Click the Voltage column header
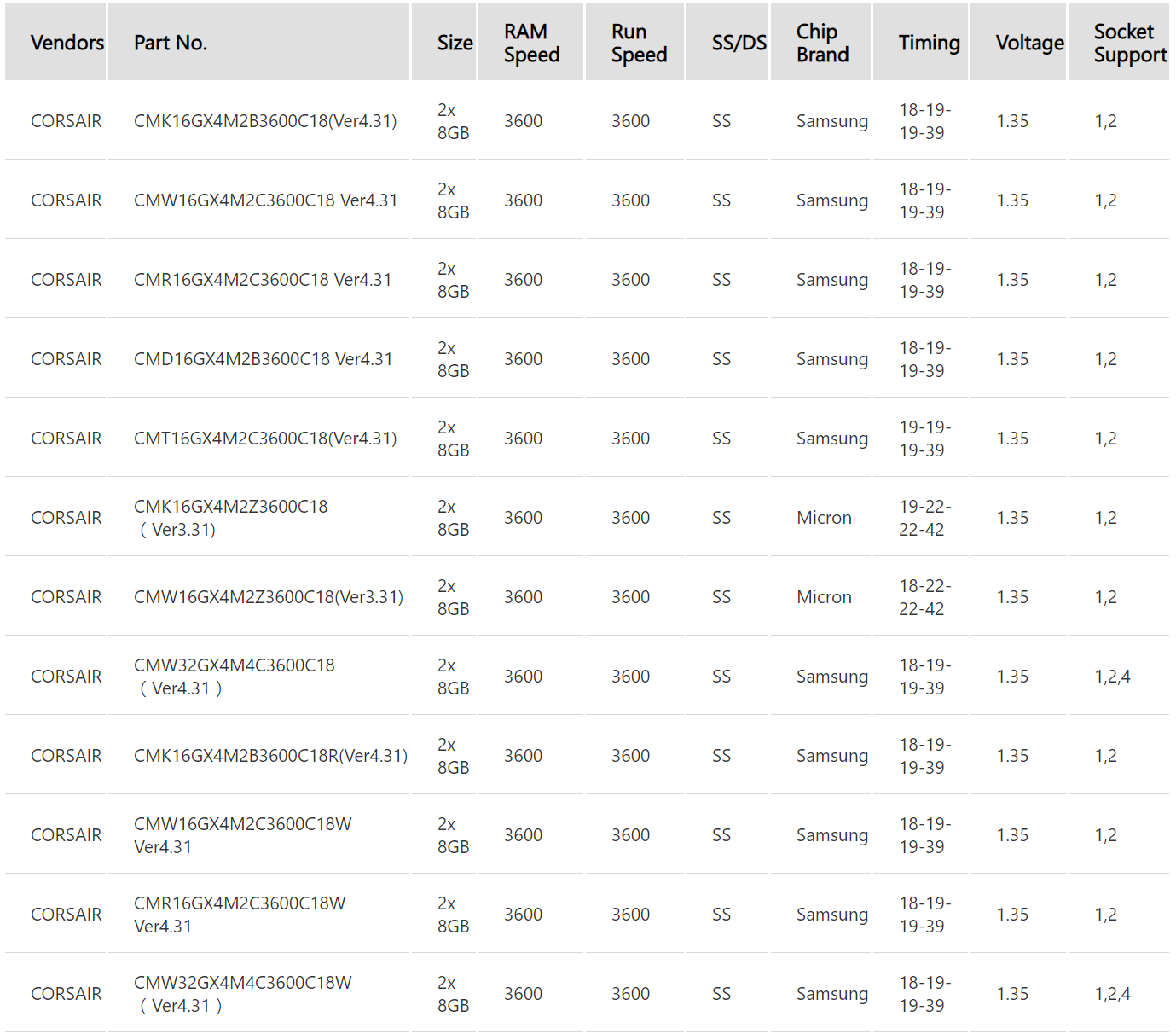The width and height of the screenshot is (1176, 1034). 1018,42
